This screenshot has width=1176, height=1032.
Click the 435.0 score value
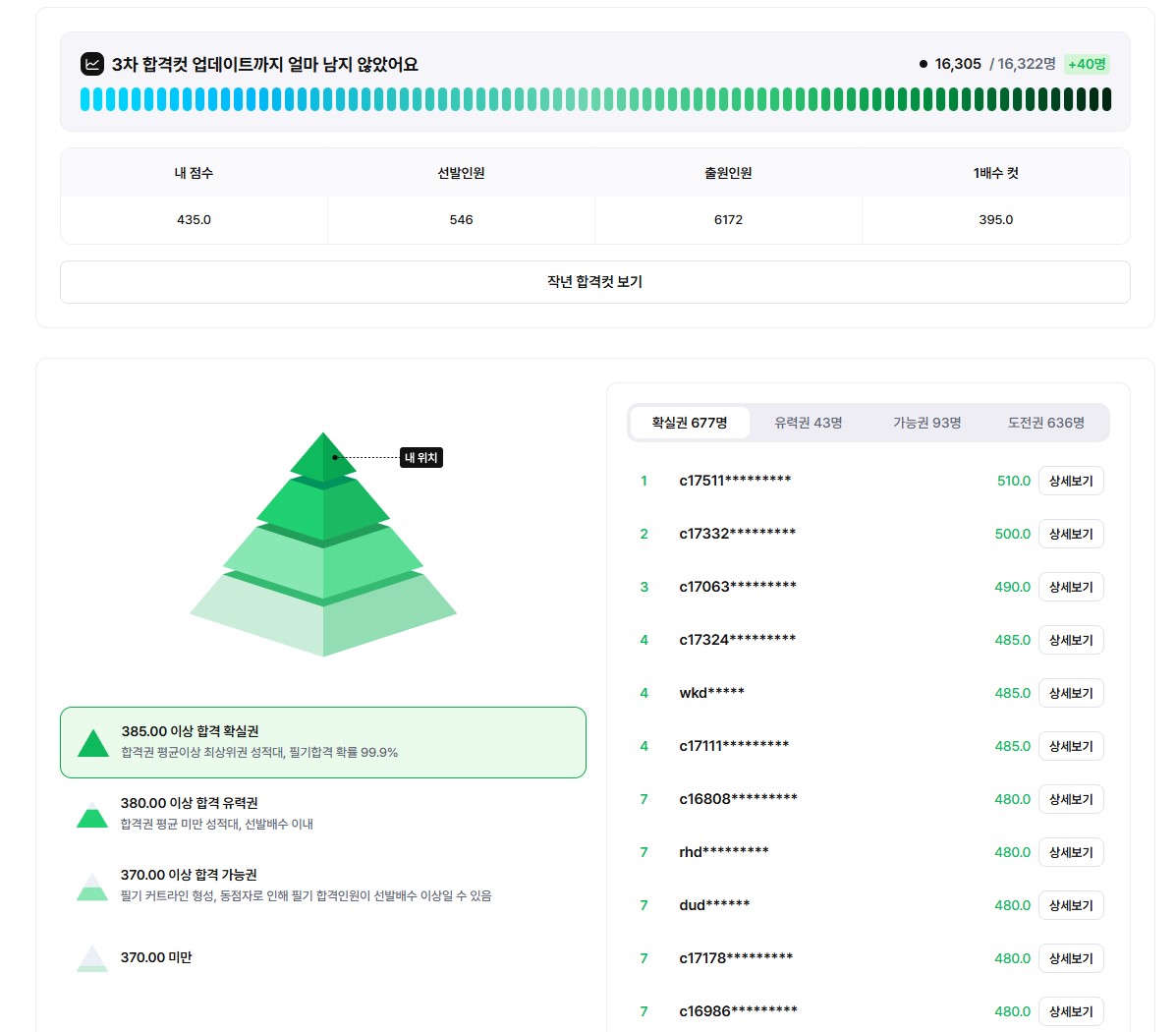(194, 220)
